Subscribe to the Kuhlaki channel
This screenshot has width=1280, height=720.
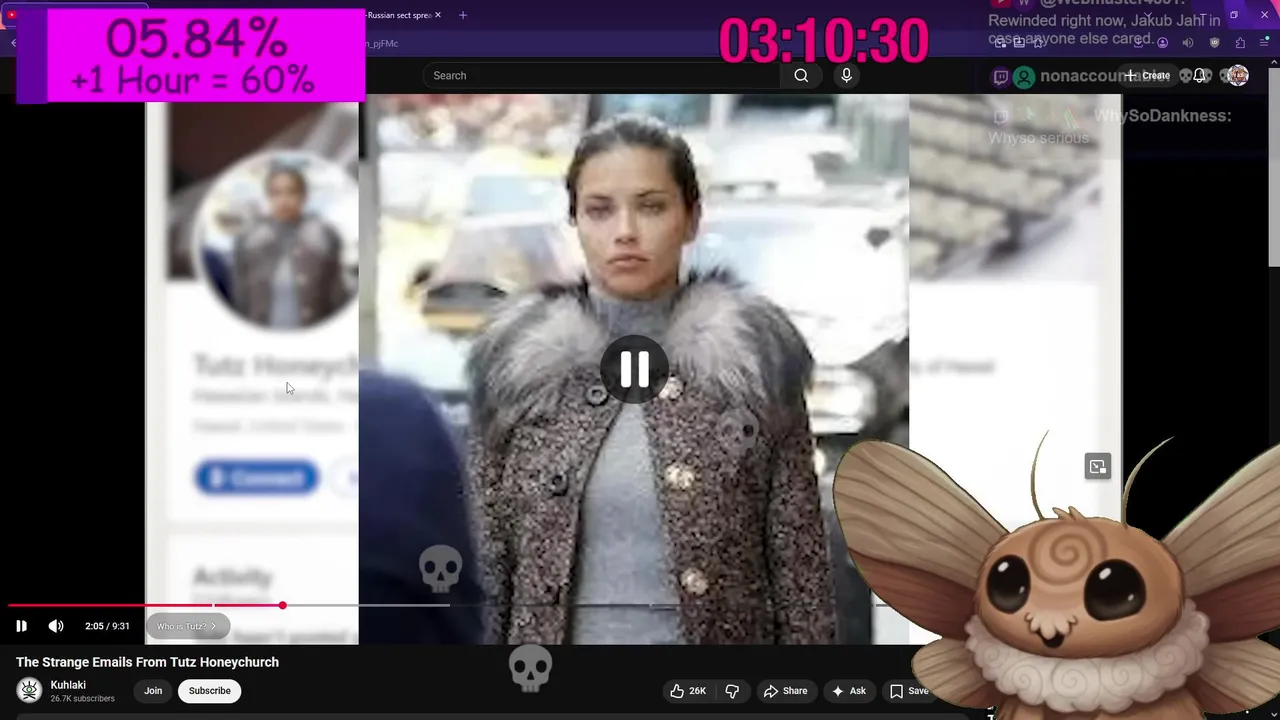click(x=210, y=691)
